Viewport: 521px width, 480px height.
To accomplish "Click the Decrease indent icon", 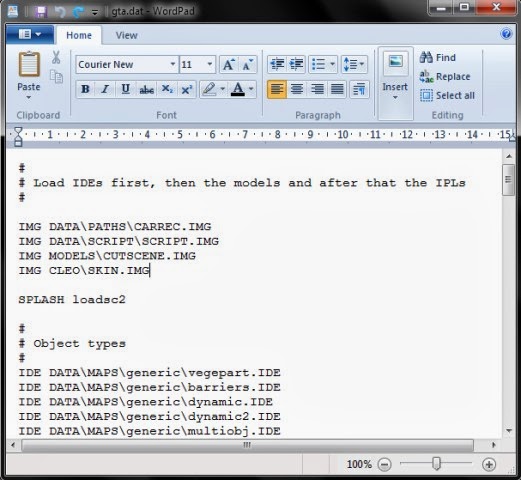I will click(277, 64).
